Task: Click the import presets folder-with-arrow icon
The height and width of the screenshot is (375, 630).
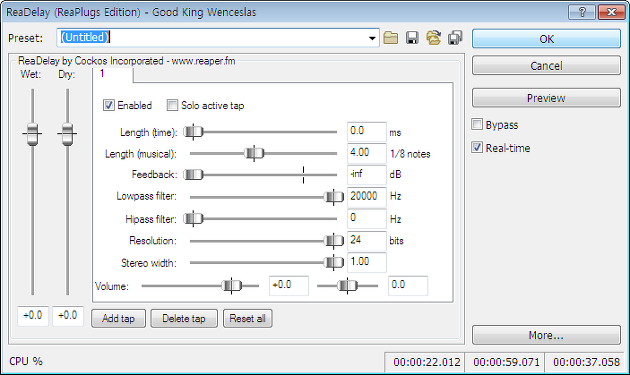Action: click(x=434, y=38)
